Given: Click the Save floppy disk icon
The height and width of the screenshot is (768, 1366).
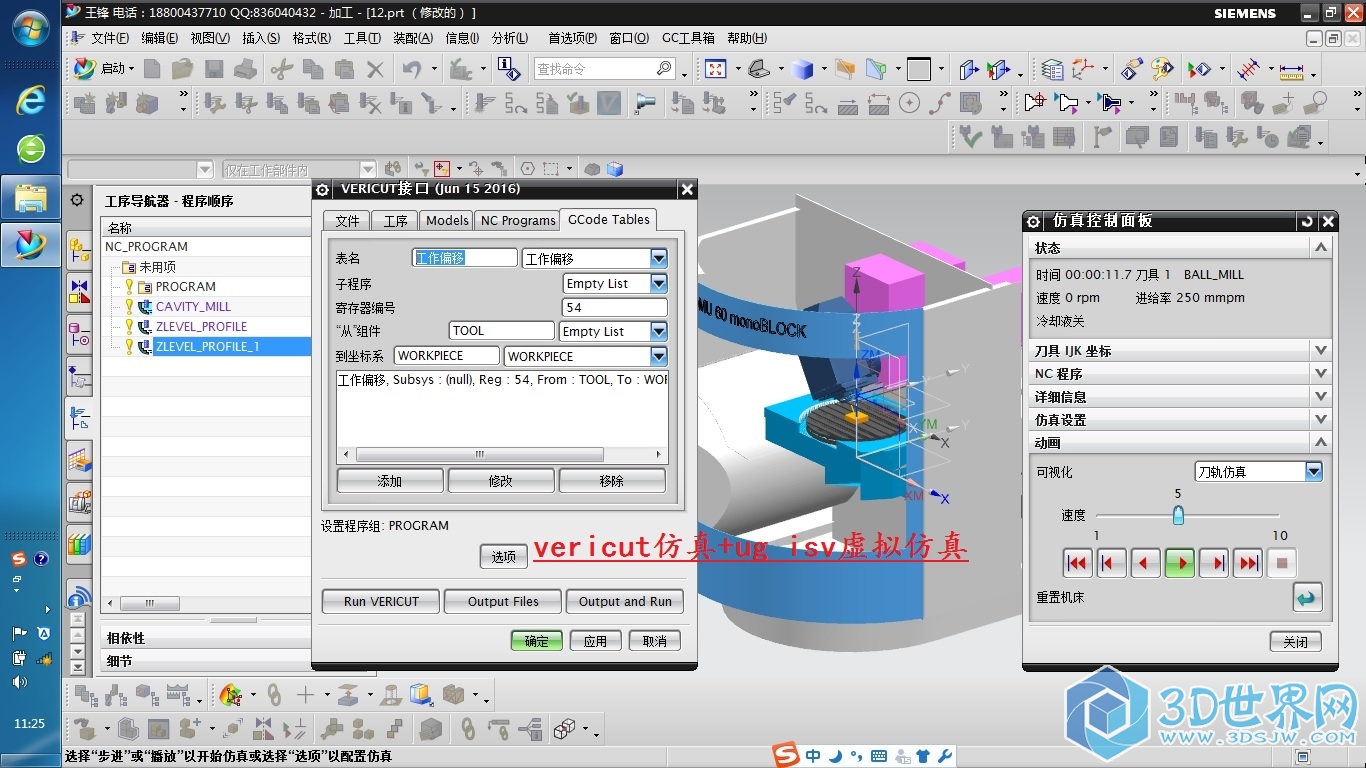Looking at the screenshot, I should click(214, 69).
